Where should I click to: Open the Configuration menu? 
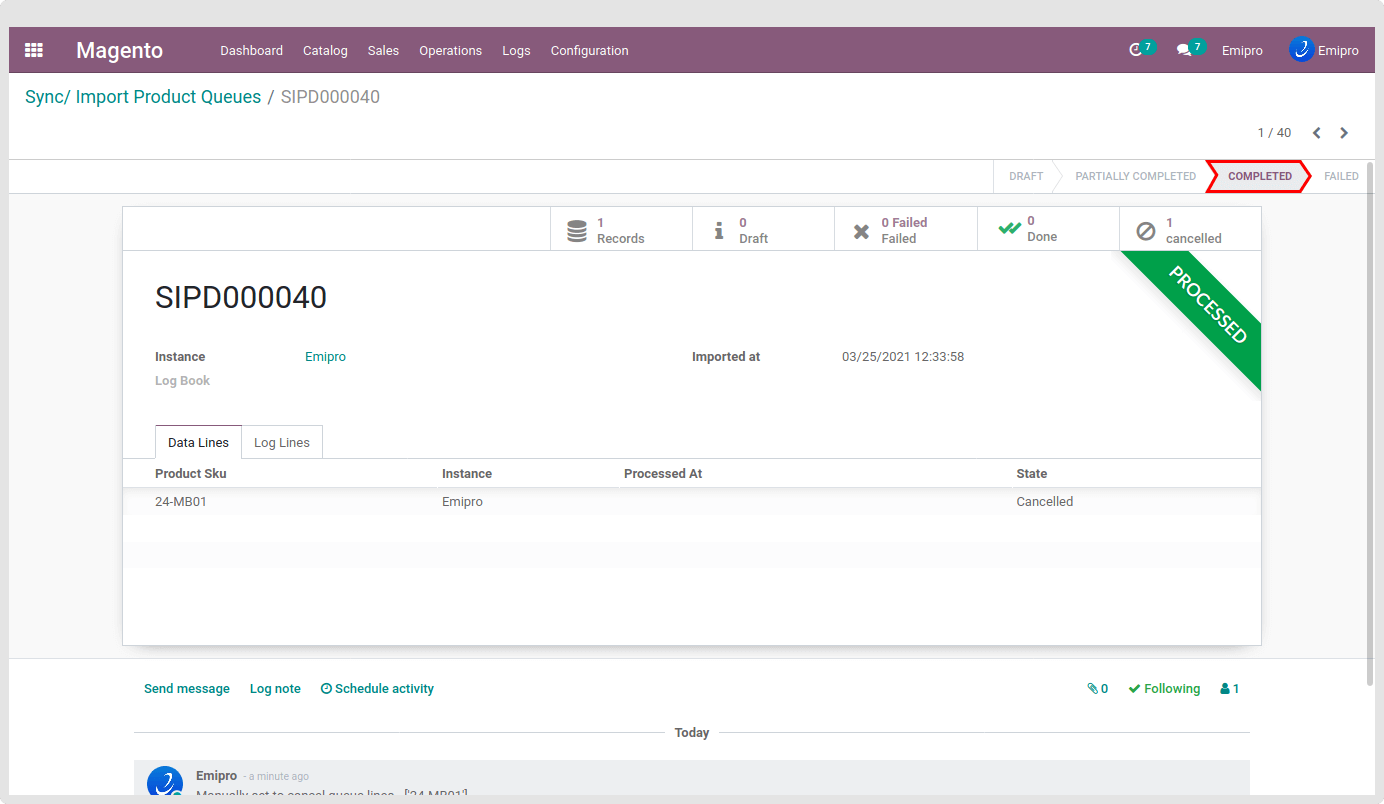[590, 50]
